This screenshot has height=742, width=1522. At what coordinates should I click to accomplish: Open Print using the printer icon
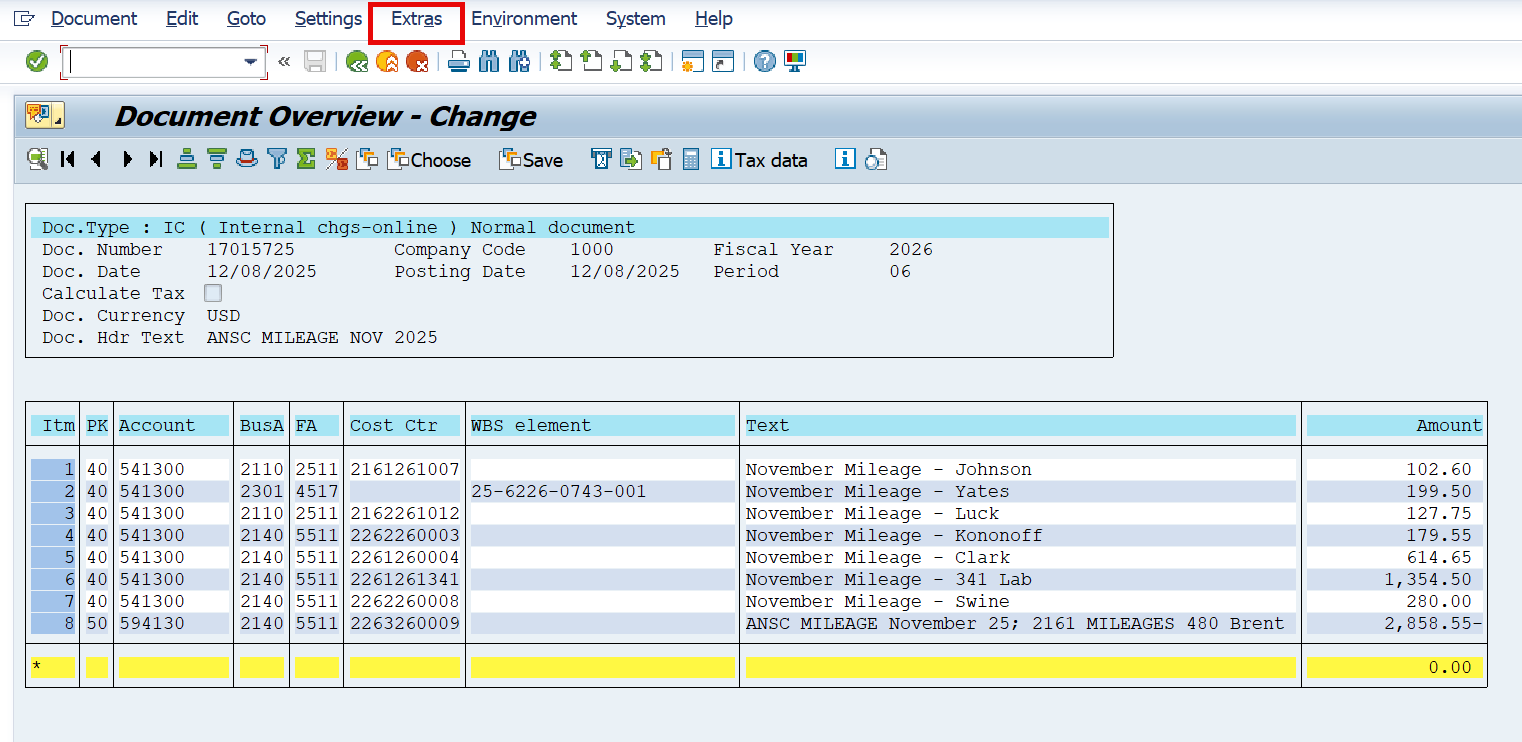pos(458,61)
